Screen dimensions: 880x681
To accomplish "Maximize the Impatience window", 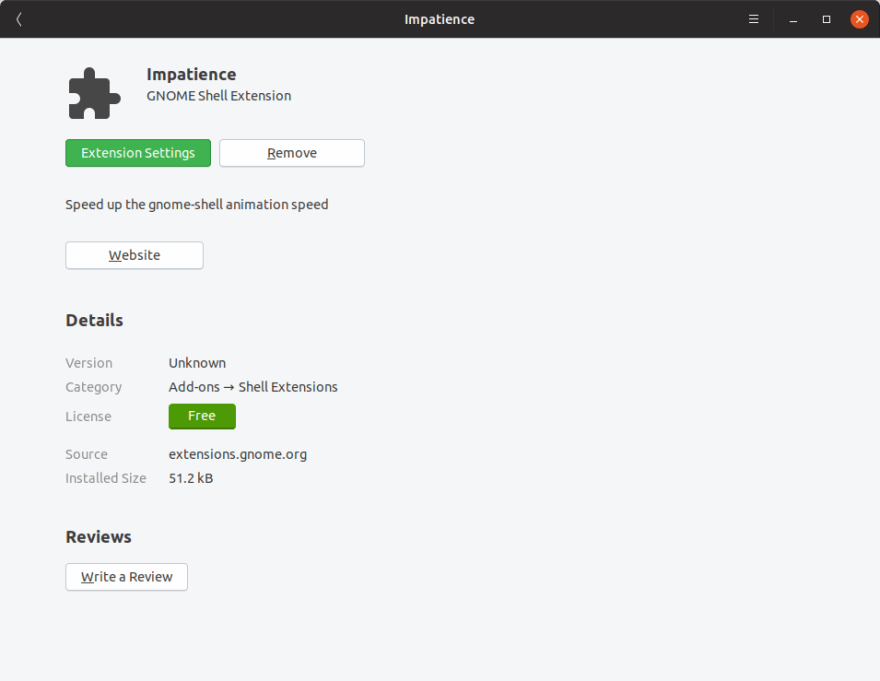I will pos(826,19).
